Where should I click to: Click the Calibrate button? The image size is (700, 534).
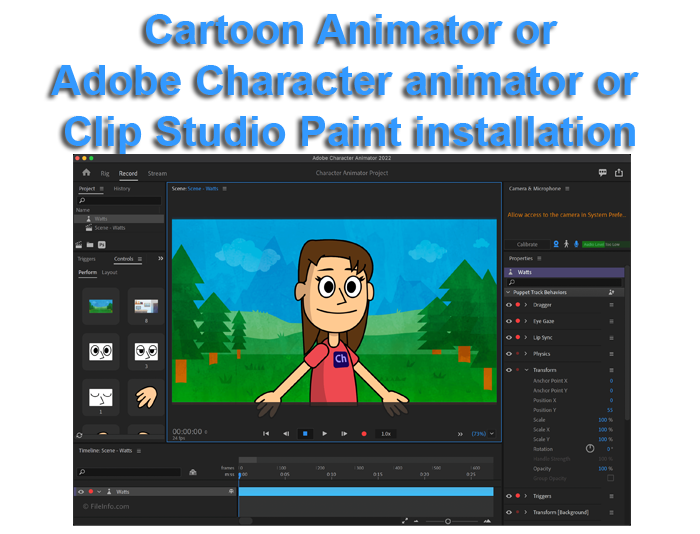click(527, 244)
